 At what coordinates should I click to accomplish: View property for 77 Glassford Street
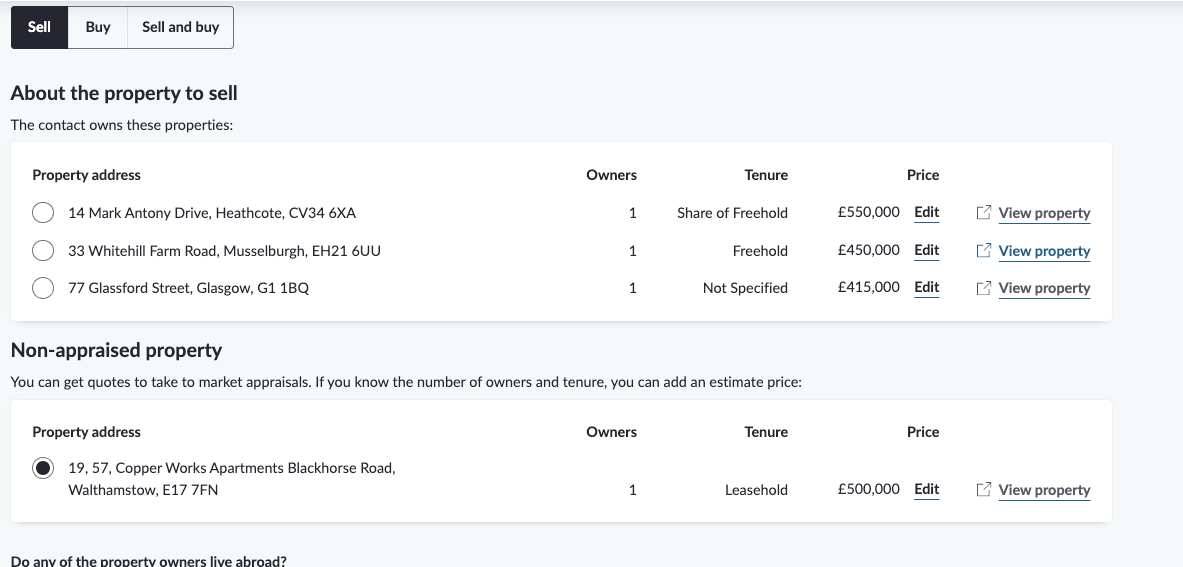pos(1044,288)
